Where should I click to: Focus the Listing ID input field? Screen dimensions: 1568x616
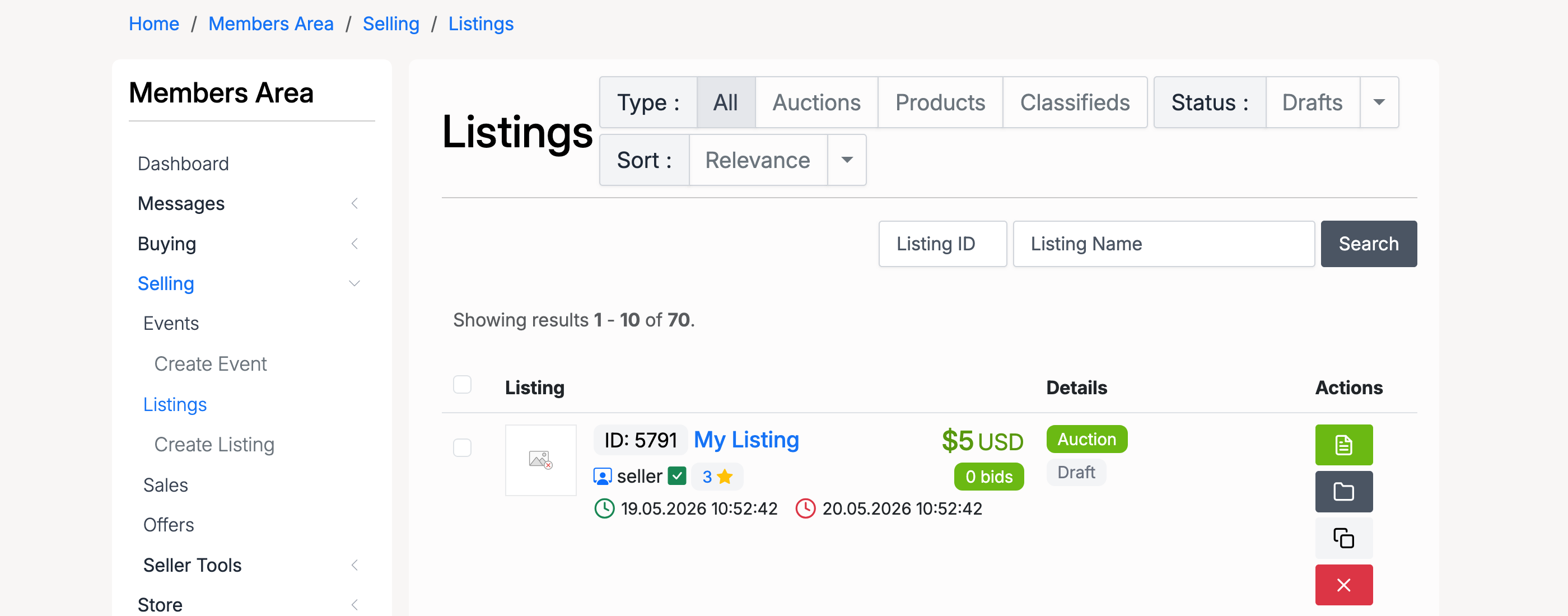(x=942, y=244)
